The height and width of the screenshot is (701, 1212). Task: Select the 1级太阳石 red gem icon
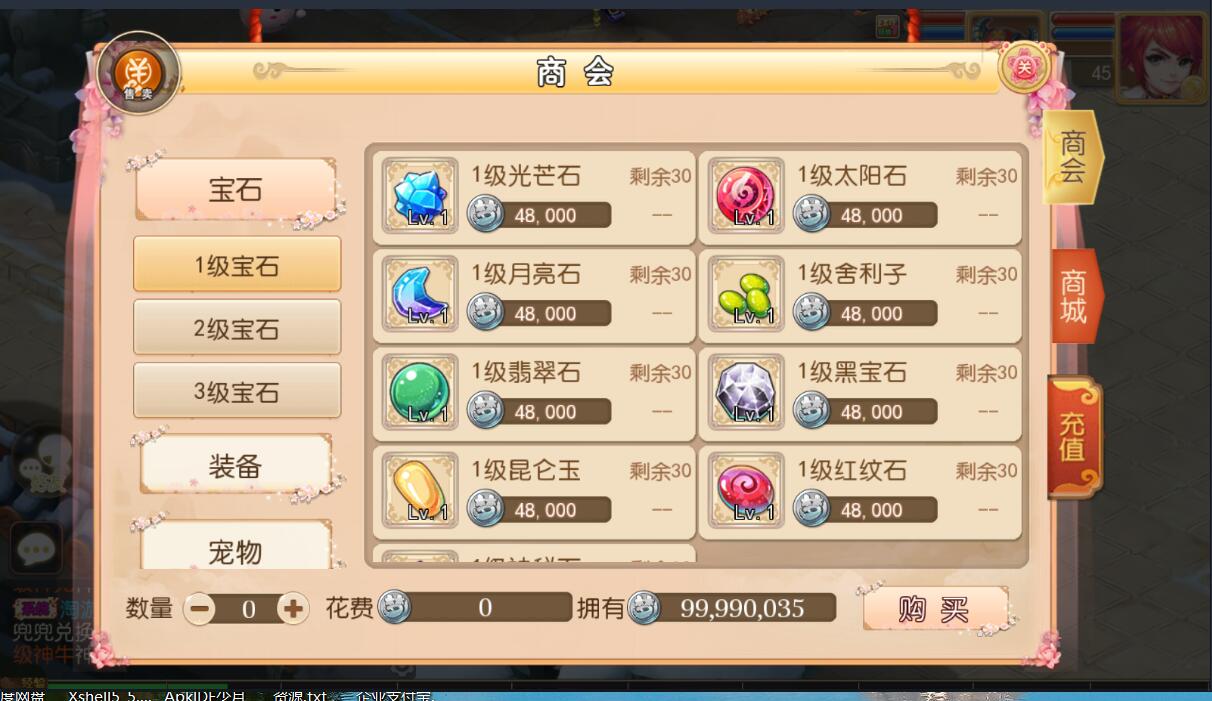(x=745, y=196)
